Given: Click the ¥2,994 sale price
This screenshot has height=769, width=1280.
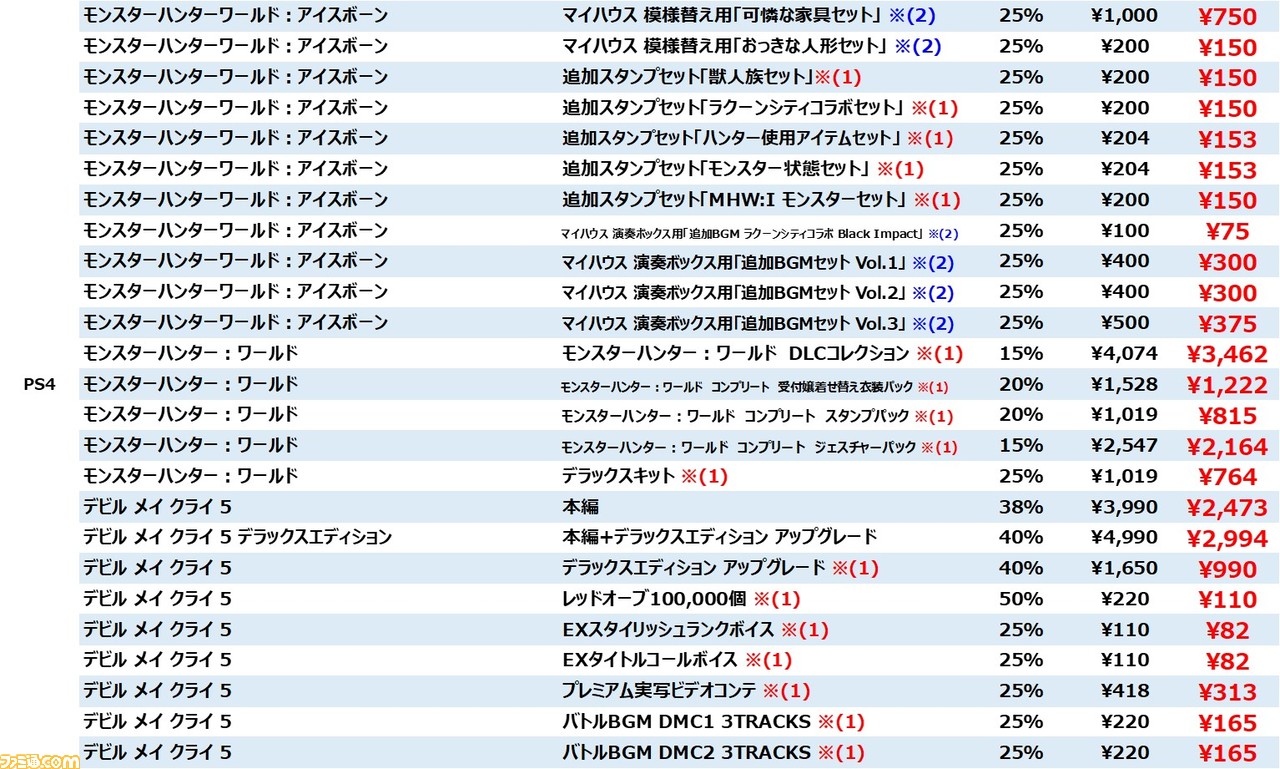Looking at the screenshot, I should pos(1227,539).
